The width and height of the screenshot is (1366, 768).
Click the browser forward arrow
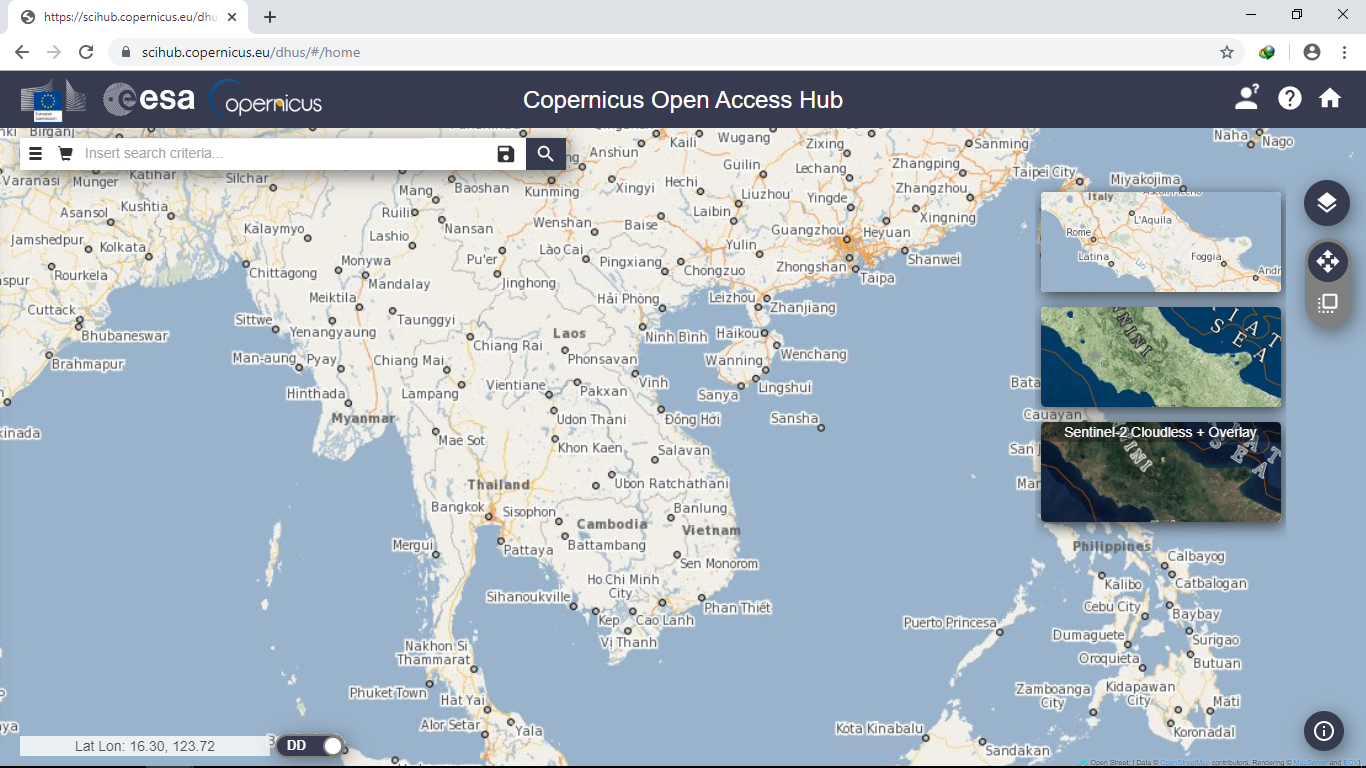[x=54, y=52]
